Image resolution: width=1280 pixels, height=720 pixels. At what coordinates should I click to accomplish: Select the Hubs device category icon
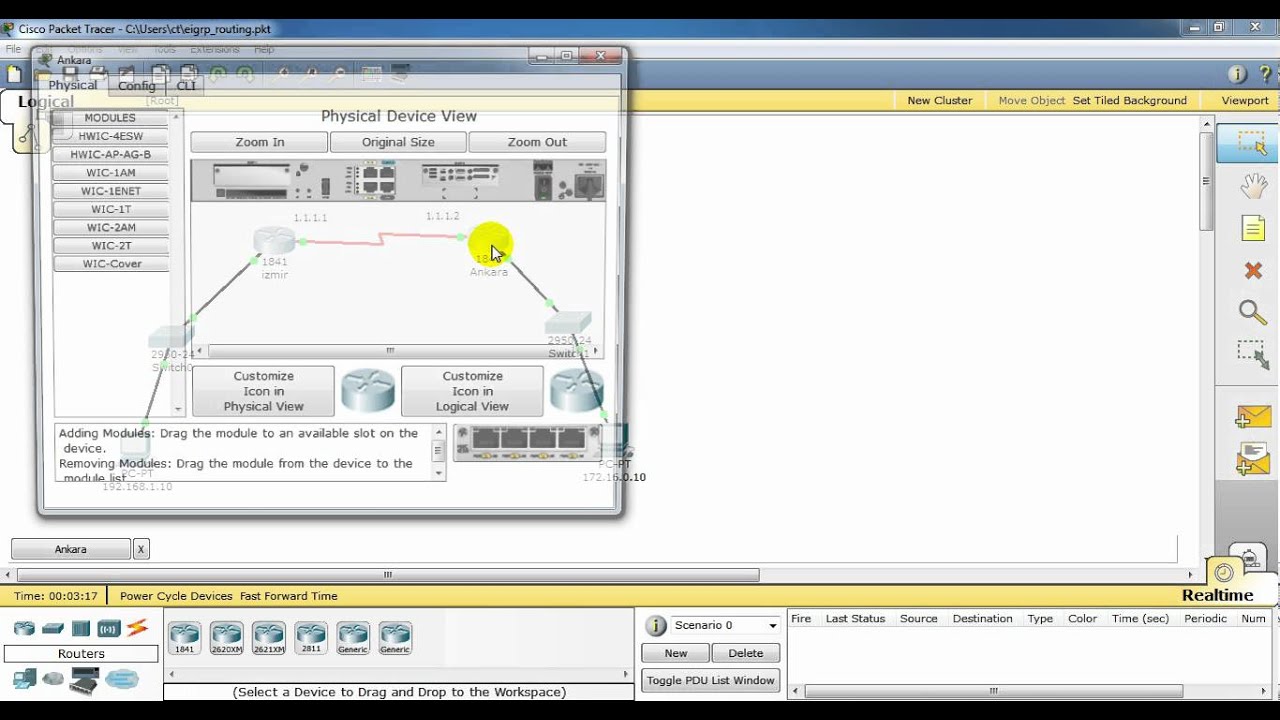coord(81,628)
